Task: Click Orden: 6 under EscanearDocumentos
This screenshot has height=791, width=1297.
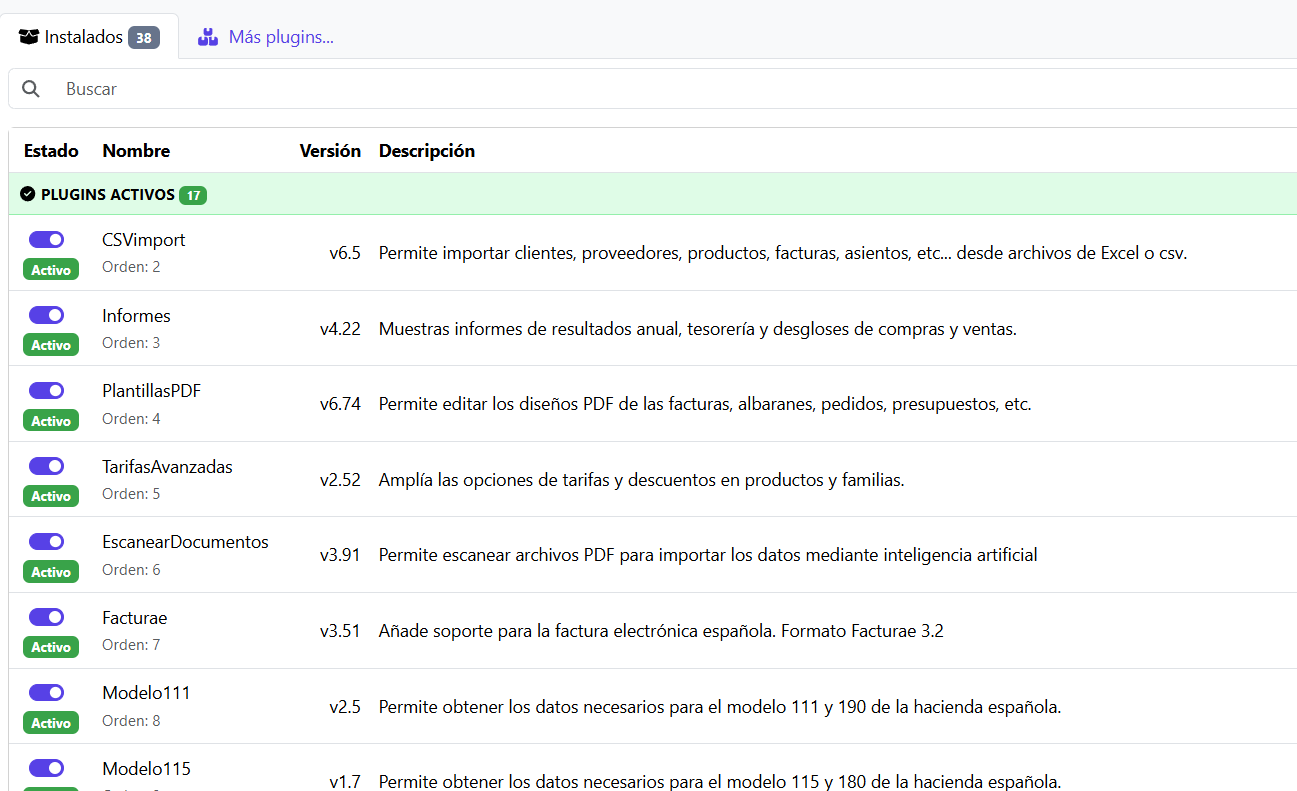Action: tap(131, 570)
